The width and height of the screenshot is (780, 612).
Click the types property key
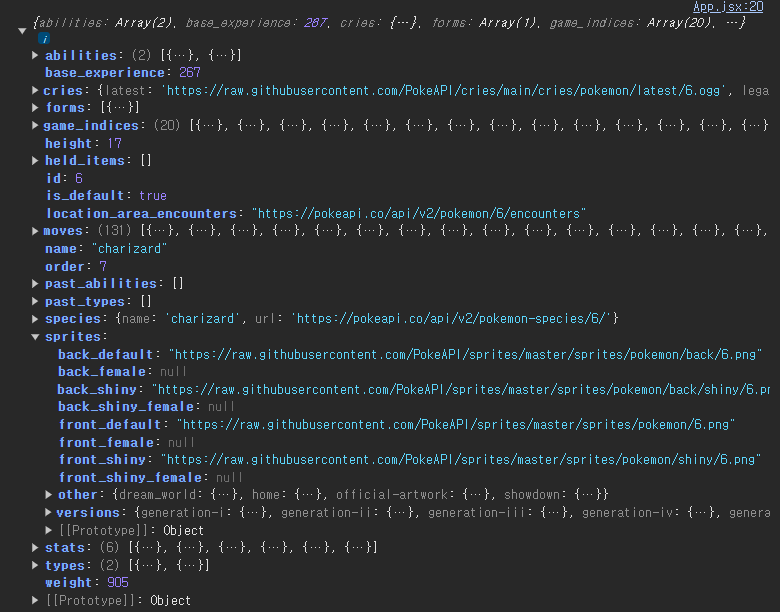pyautogui.click(x=65, y=565)
